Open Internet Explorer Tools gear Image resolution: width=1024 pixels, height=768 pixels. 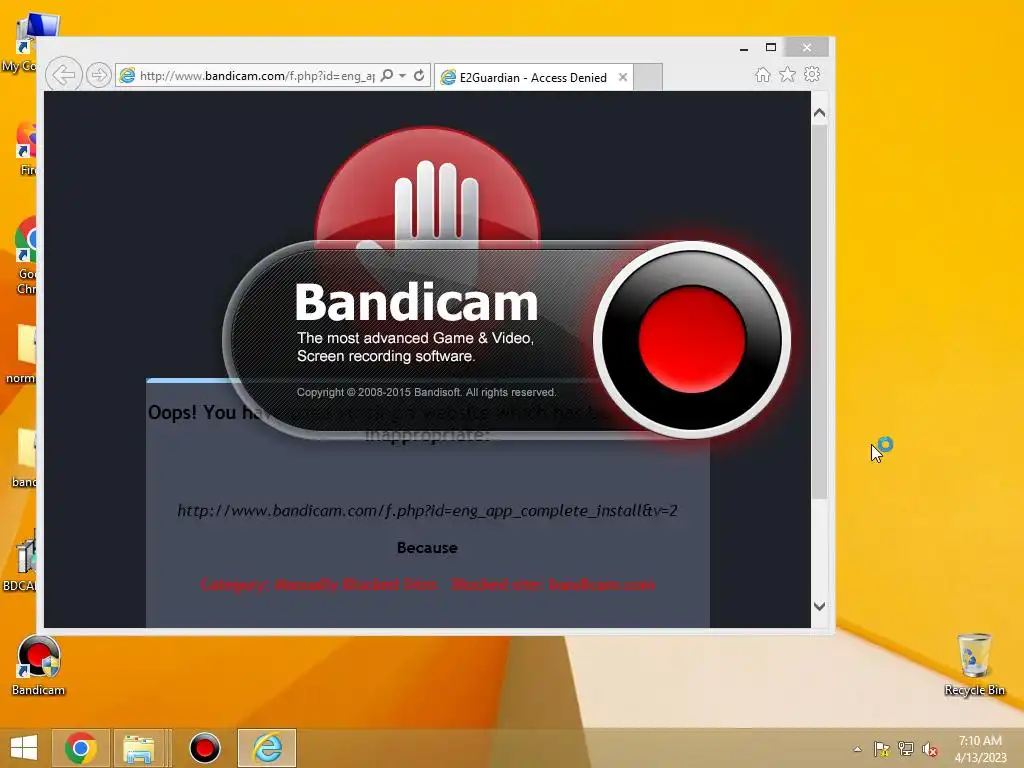[812, 74]
